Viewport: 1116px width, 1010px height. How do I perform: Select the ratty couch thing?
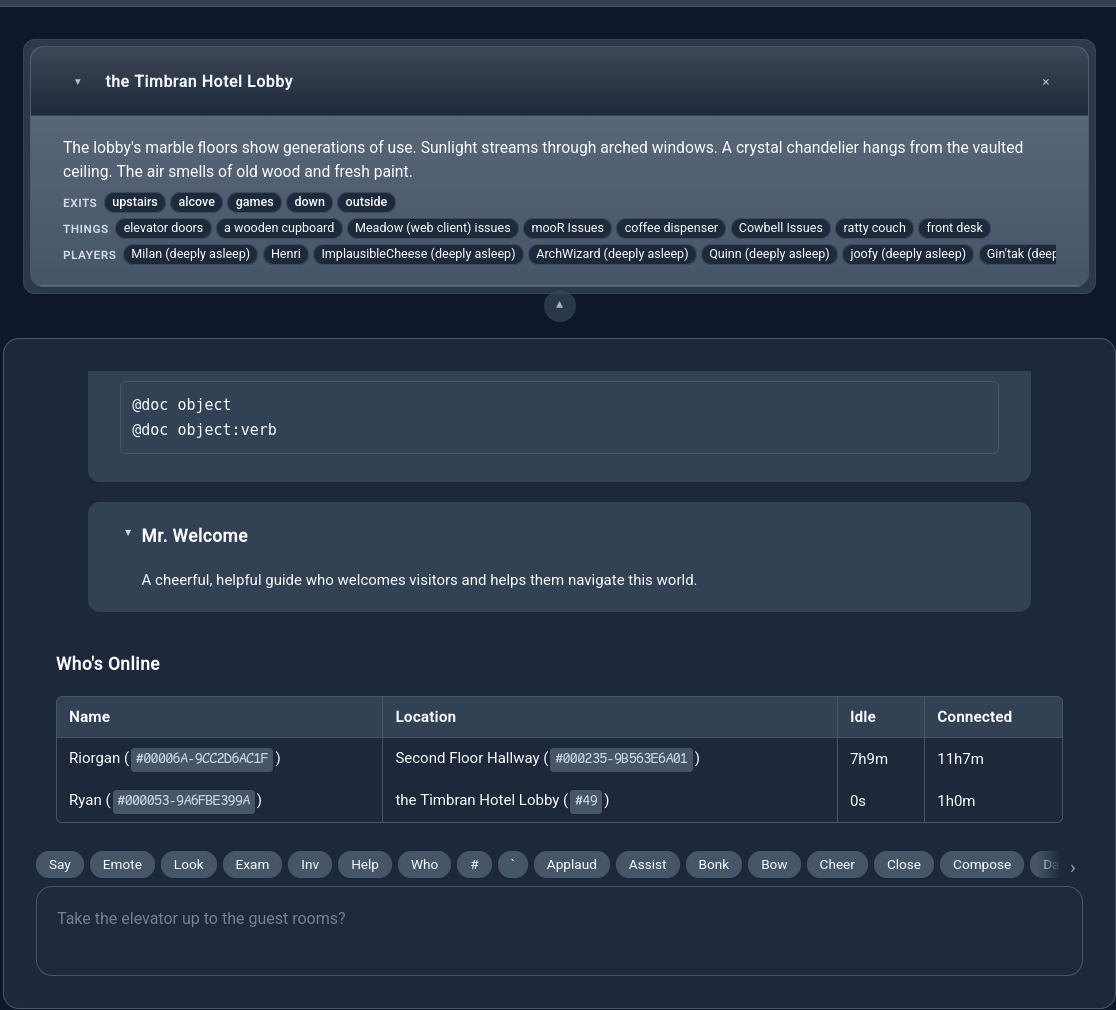pos(874,228)
